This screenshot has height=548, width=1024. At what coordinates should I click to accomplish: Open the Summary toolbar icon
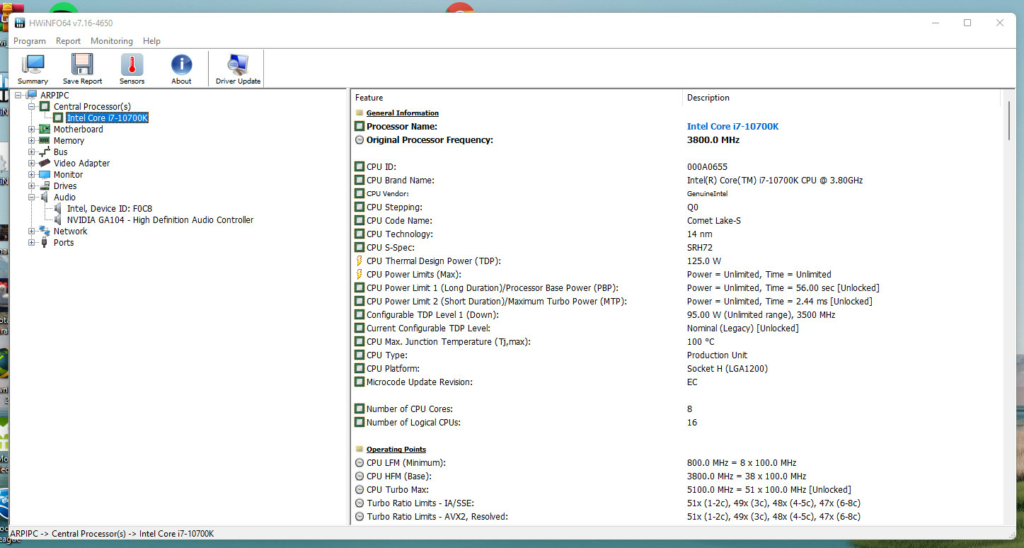click(x=33, y=69)
